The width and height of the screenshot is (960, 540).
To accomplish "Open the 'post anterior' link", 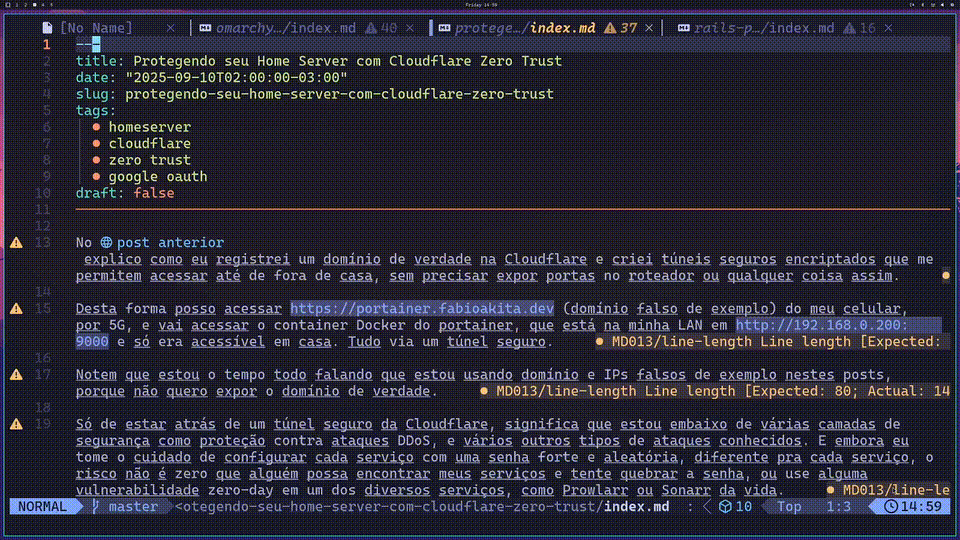I will pos(170,242).
